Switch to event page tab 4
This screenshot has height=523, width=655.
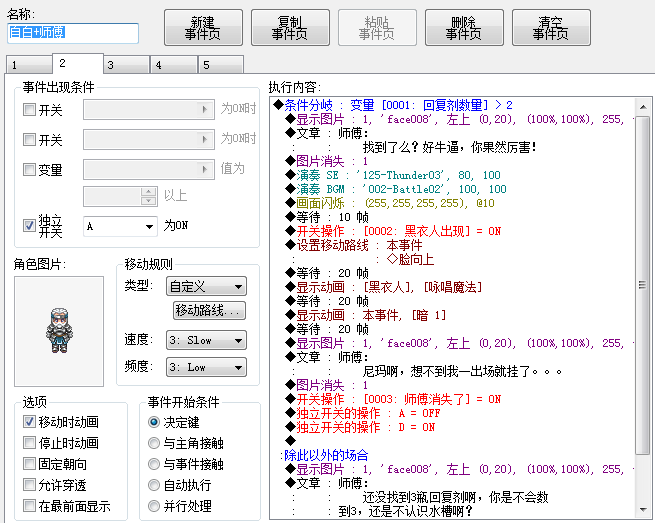coord(174,65)
